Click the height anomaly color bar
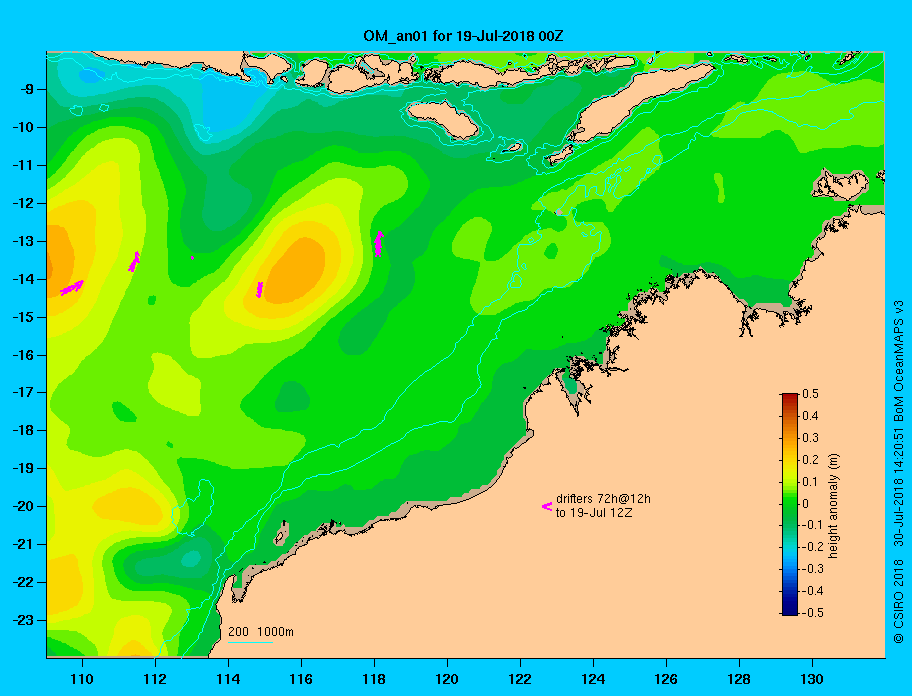Viewport: 912px width, 696px height. tap(790, 504)
